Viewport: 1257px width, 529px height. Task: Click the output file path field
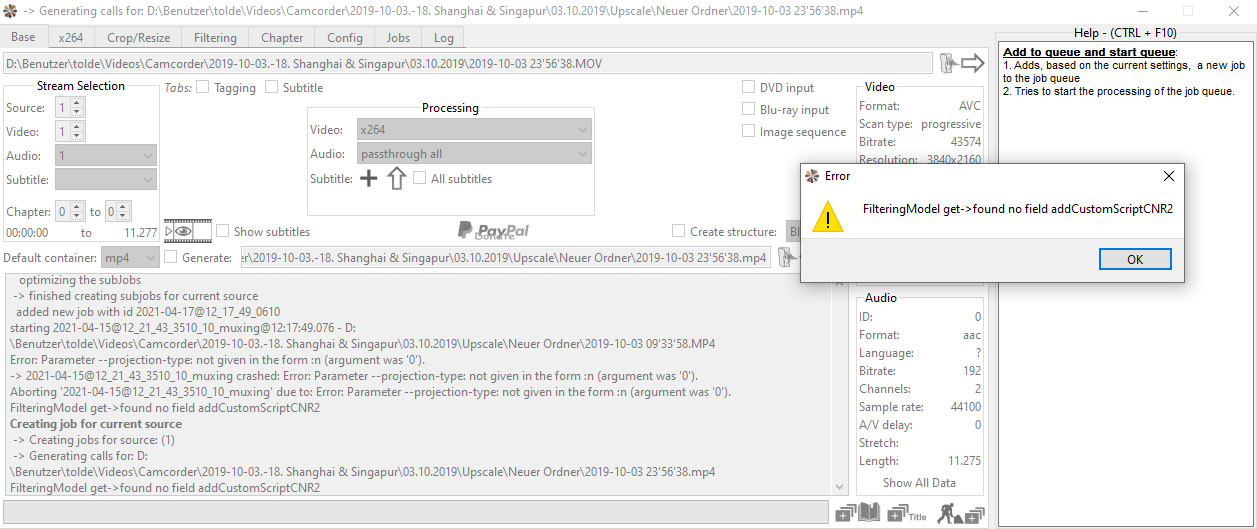504,258
